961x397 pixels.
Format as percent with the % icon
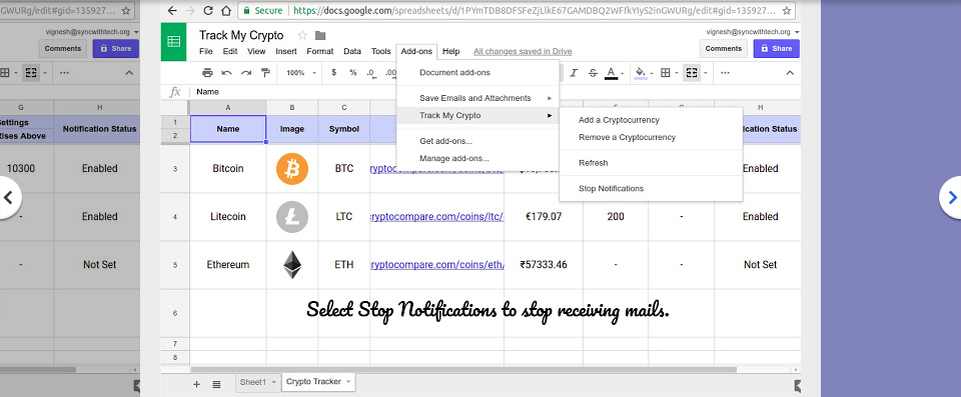pos(353,72)
